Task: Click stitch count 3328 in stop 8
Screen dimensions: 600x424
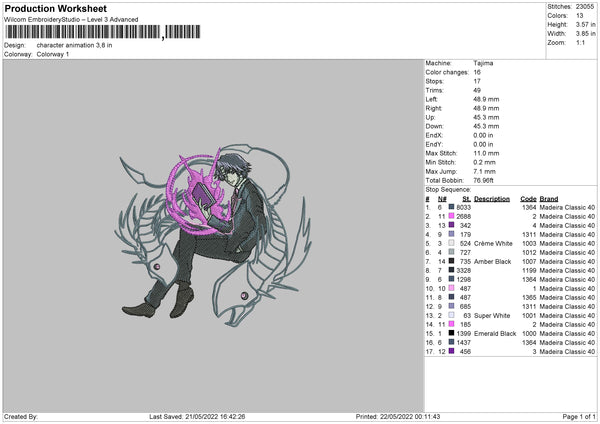Action: [463, 270]
